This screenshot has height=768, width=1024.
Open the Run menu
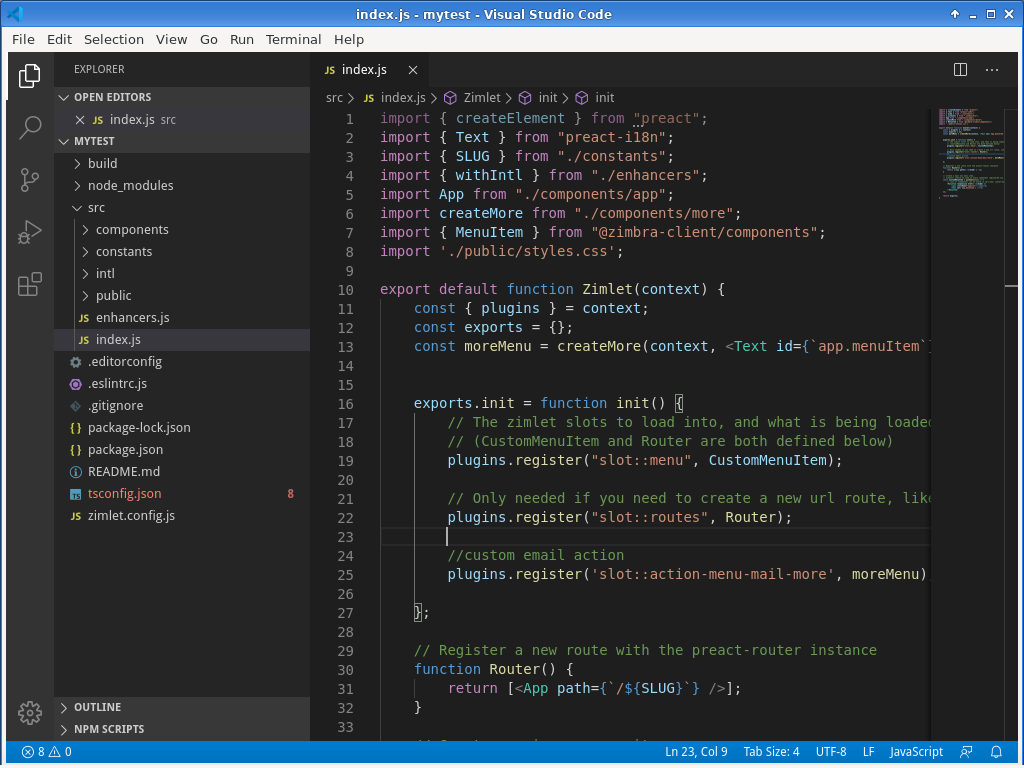click(x=242, y=40)
